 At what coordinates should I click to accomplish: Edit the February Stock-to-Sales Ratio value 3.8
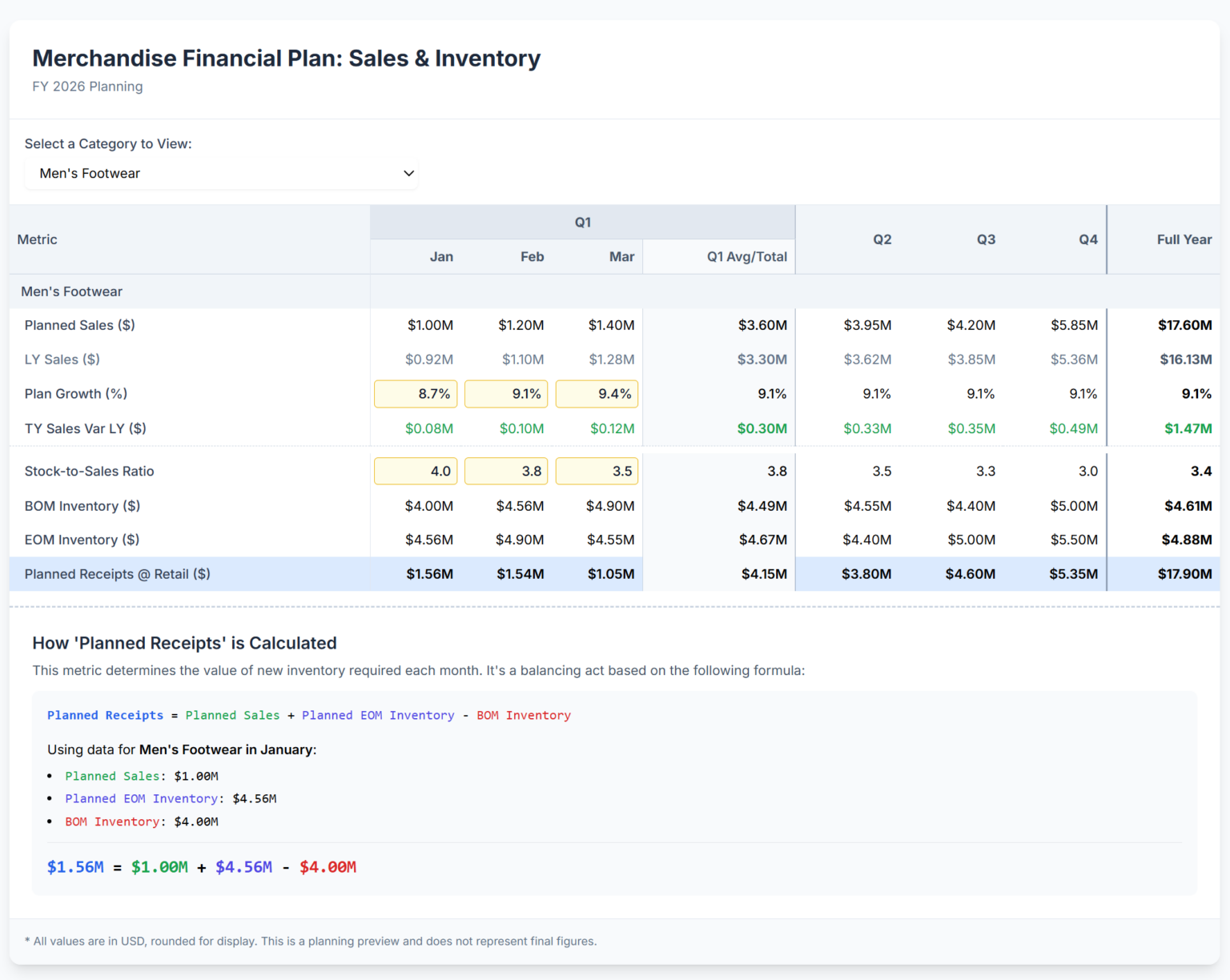(506, 471)
